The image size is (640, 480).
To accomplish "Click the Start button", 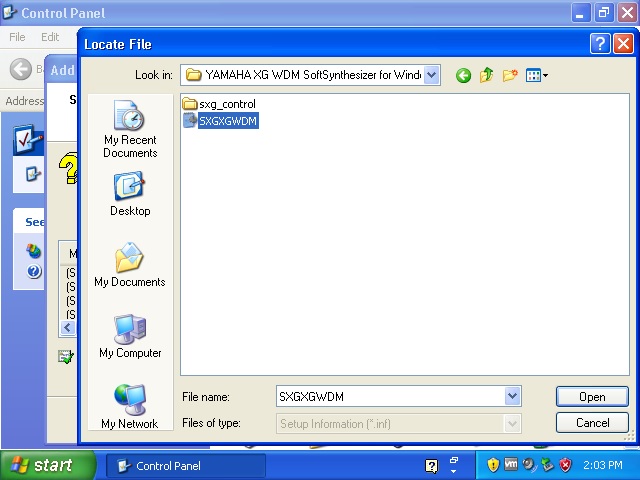I will pyautogui.click(x=47, y=465).
